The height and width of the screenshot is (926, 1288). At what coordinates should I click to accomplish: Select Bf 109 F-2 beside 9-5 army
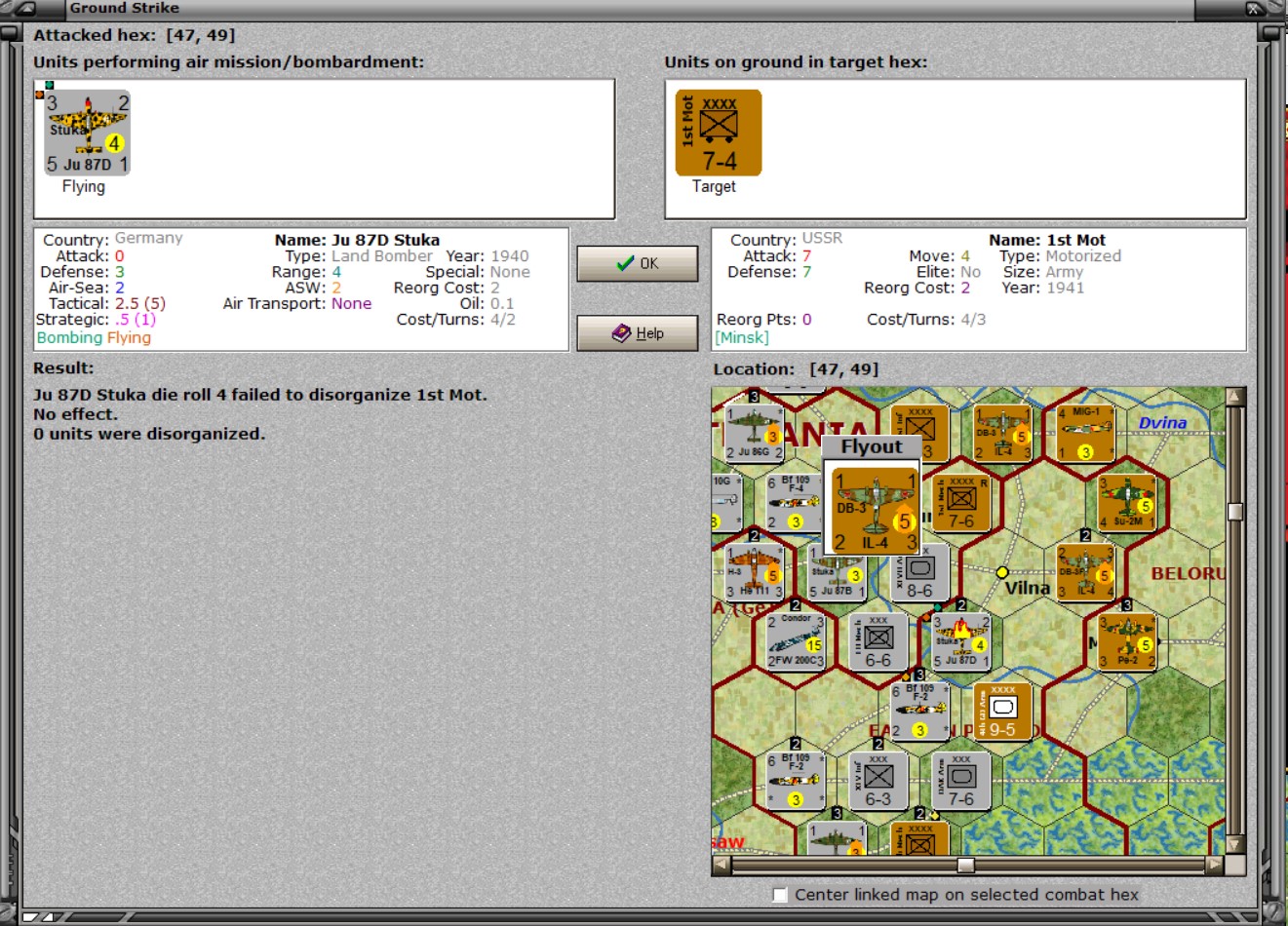point(919,712)
